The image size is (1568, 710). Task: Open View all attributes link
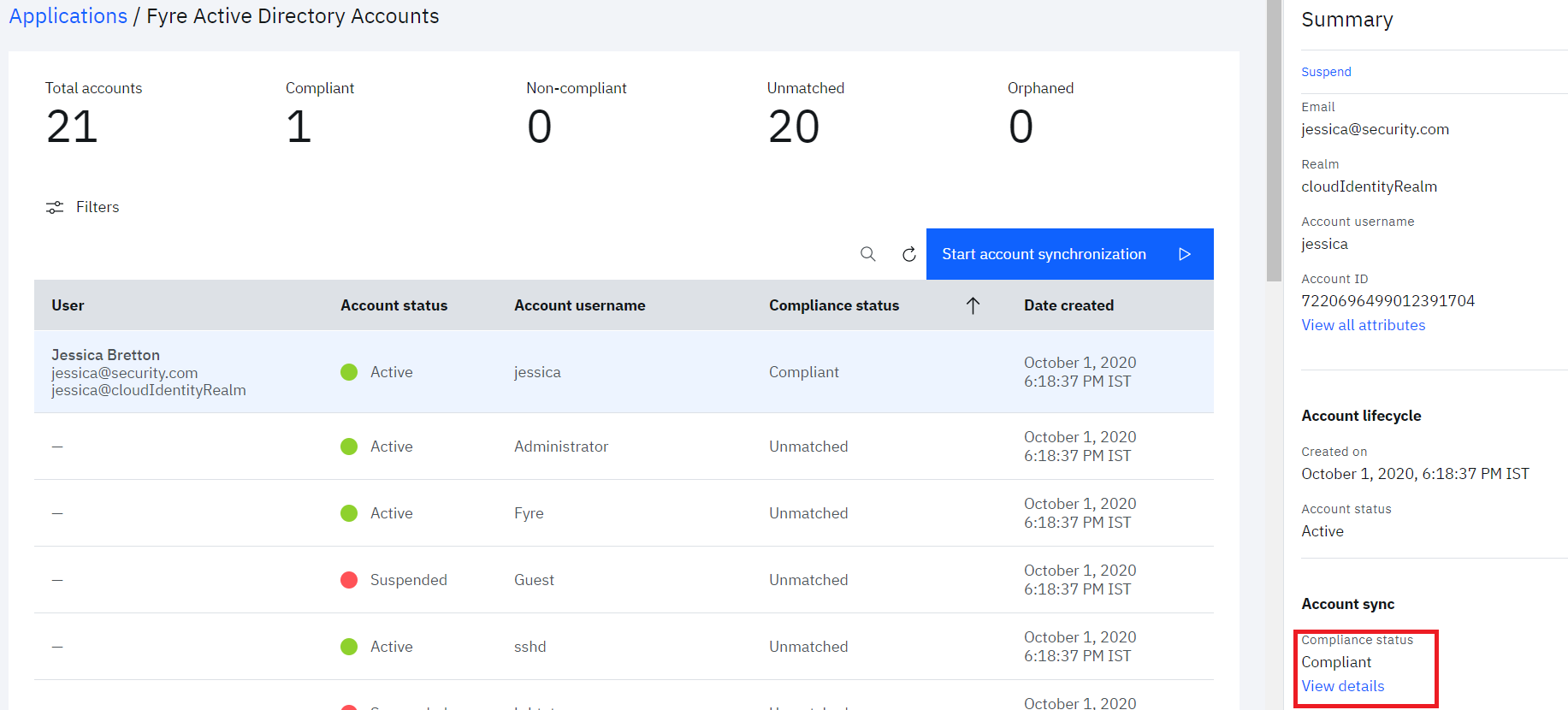[1364, 325]
